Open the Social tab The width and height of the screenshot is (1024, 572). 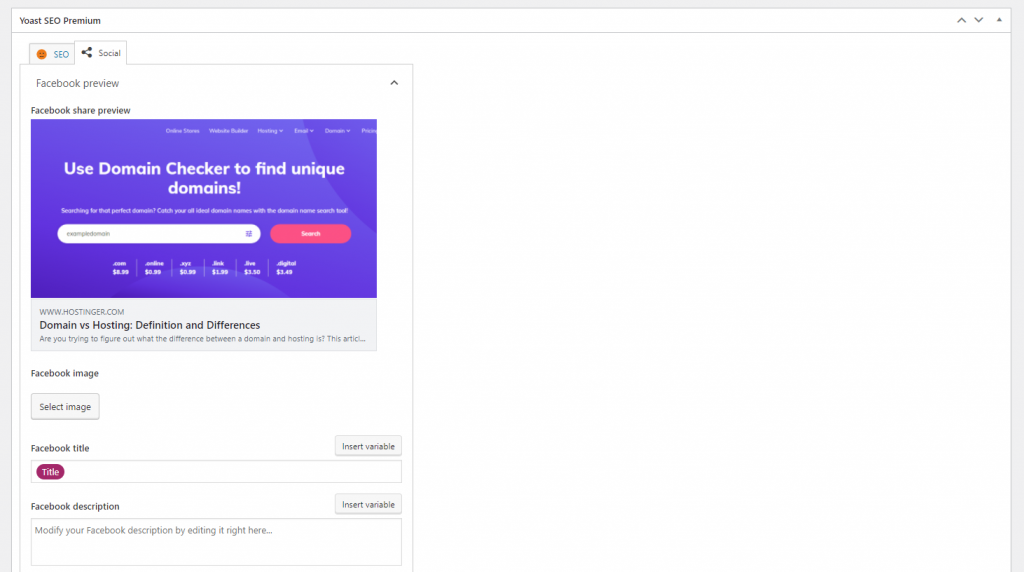point(101,53)
